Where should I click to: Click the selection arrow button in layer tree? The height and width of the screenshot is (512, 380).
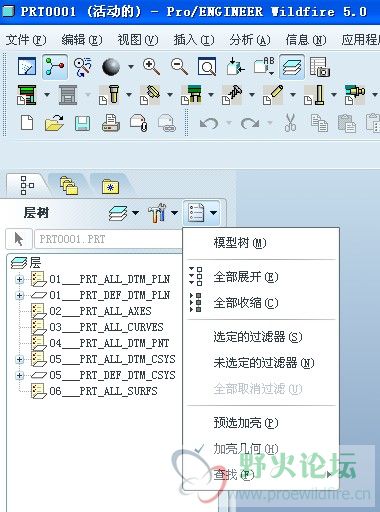tap(19, 239)
